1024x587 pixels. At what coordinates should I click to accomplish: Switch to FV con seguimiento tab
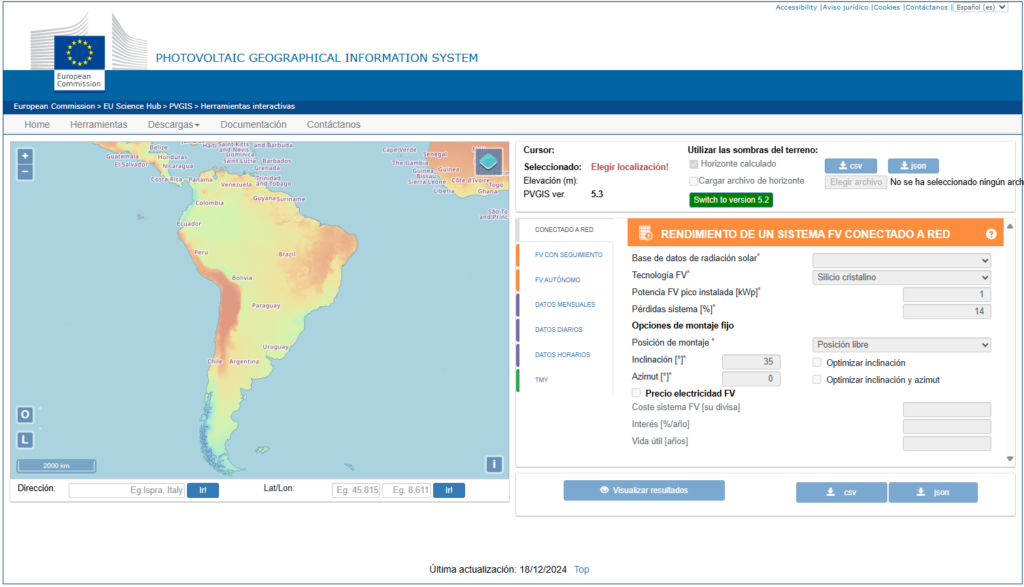569,255
